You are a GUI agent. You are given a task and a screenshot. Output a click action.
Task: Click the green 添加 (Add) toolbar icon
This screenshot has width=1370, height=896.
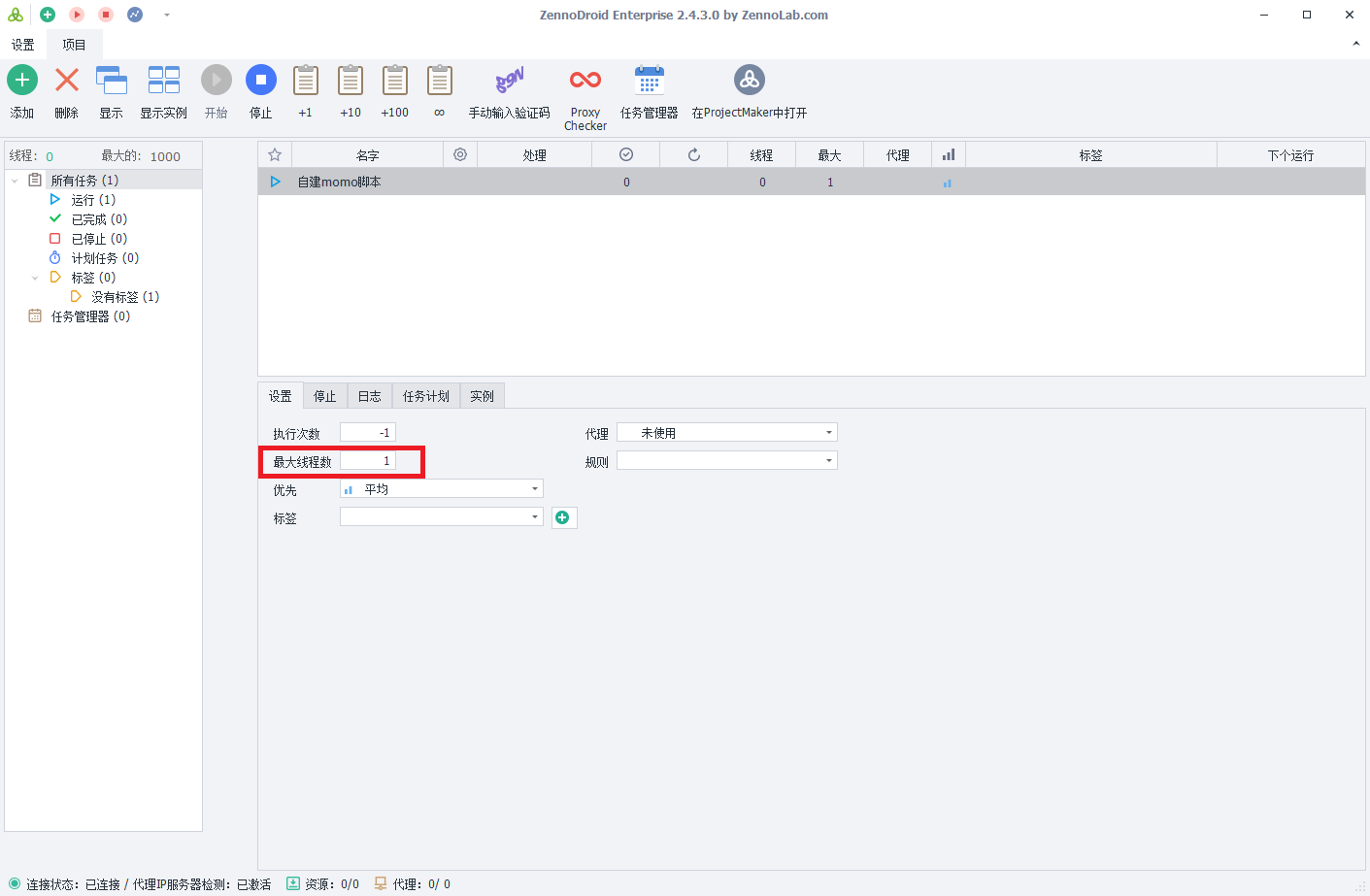click(x=22, y=80)
